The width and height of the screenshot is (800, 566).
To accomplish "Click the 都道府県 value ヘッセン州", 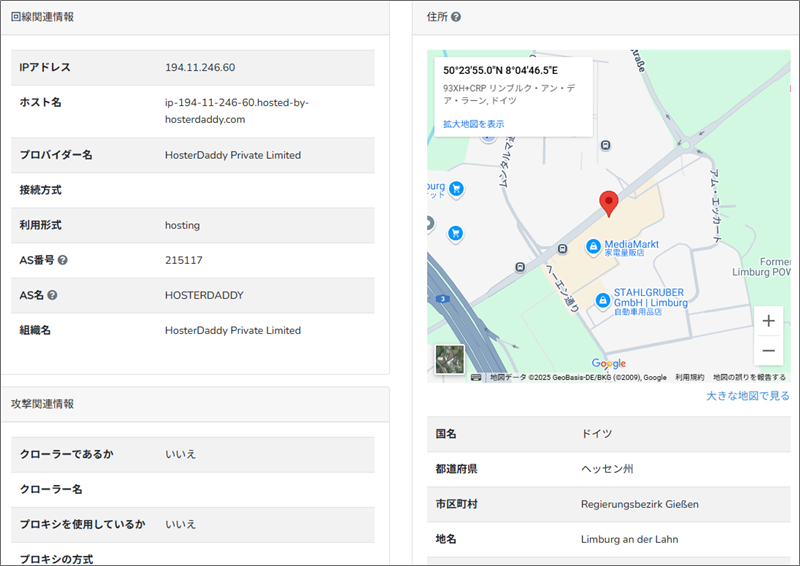I will [607, 469].
